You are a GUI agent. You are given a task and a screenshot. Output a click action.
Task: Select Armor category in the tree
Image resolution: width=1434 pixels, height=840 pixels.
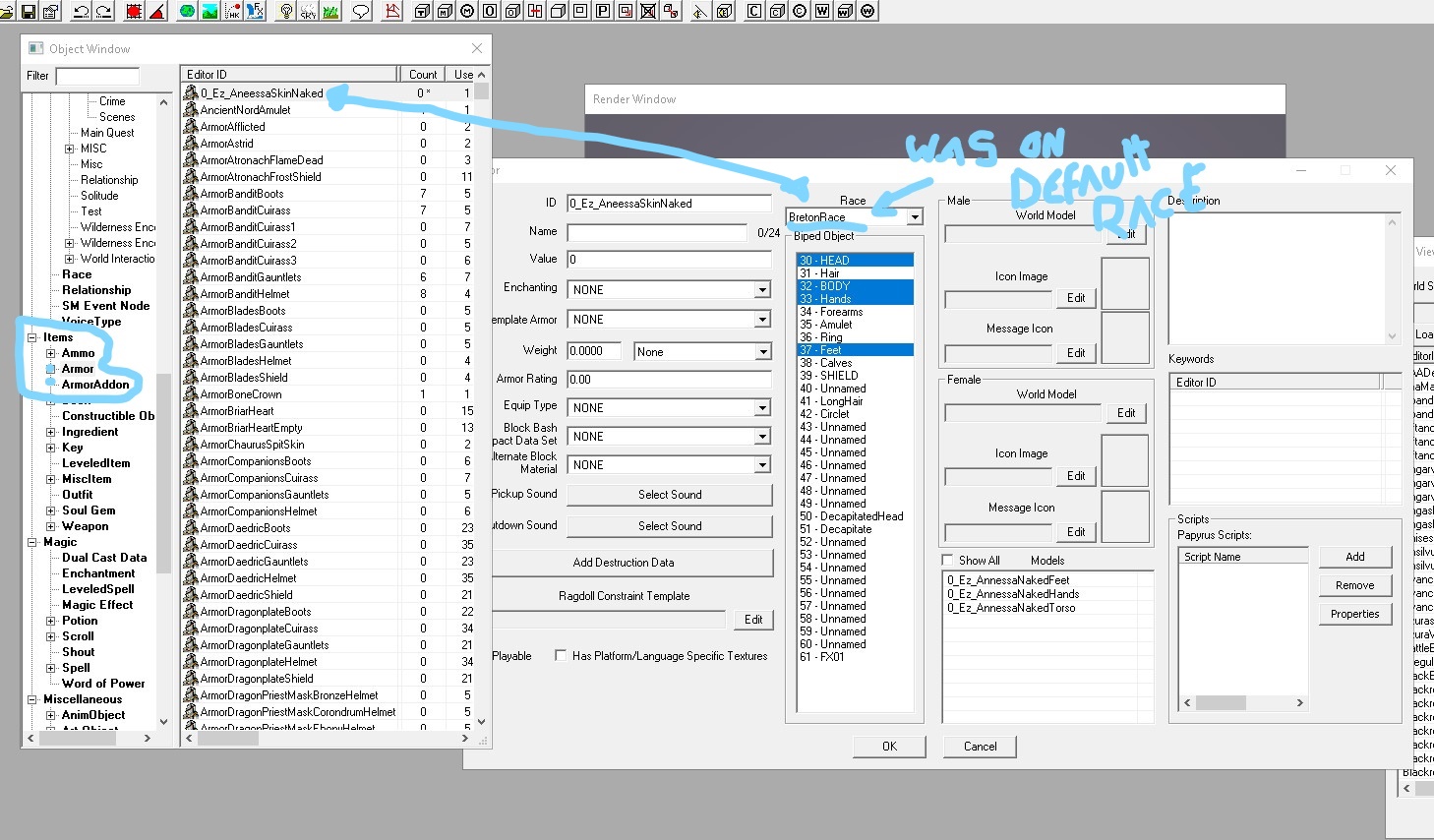[78, 369]
